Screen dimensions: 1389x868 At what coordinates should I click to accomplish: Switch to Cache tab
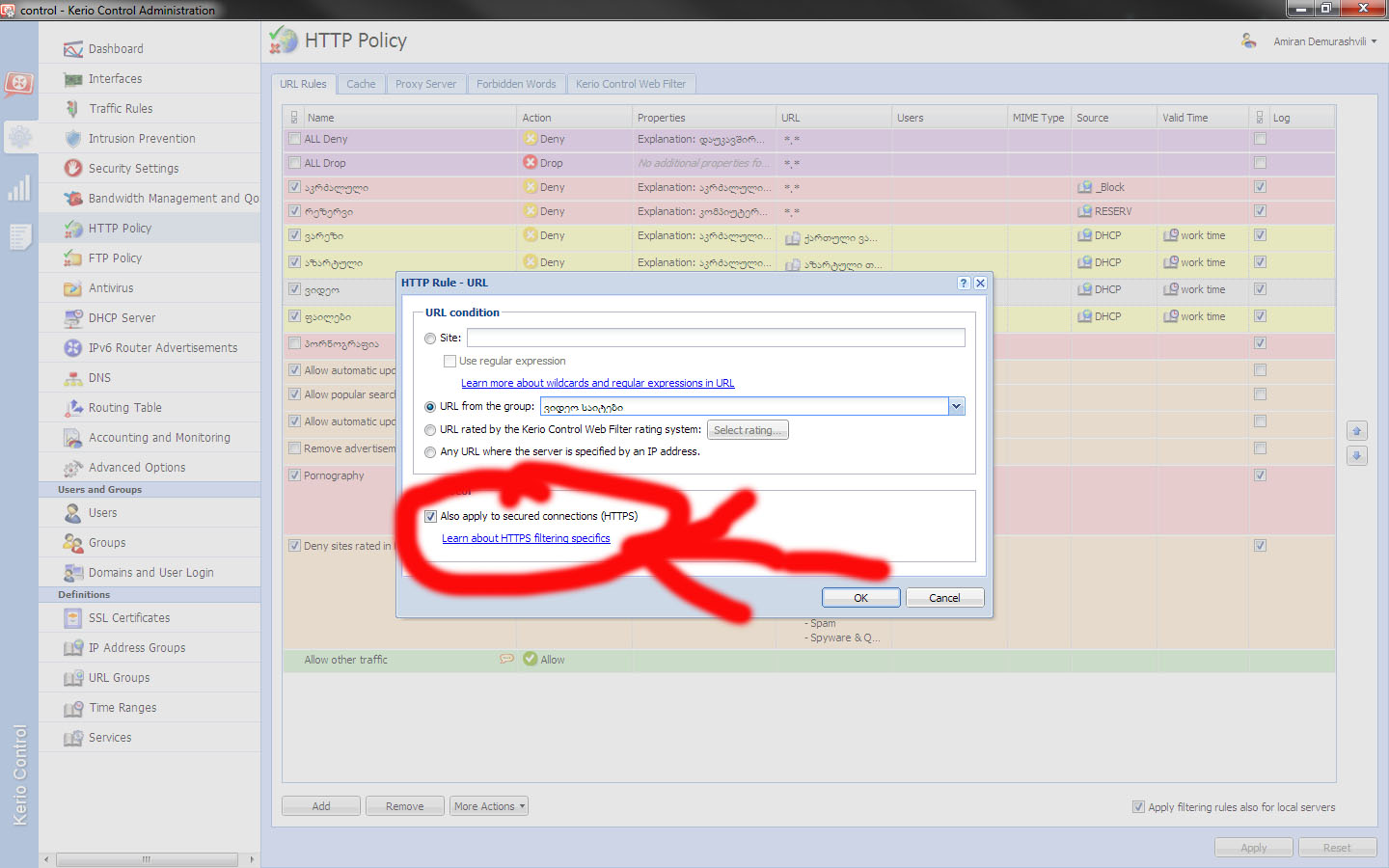(x=361, y=84)
